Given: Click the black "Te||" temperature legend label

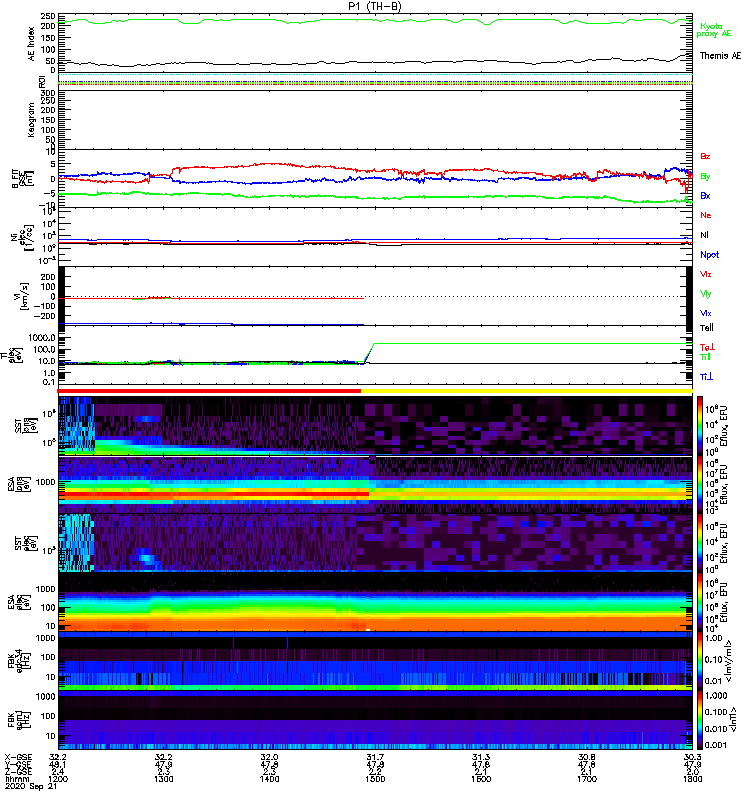Looking at the screenshot, I should (x=707, y=328).
